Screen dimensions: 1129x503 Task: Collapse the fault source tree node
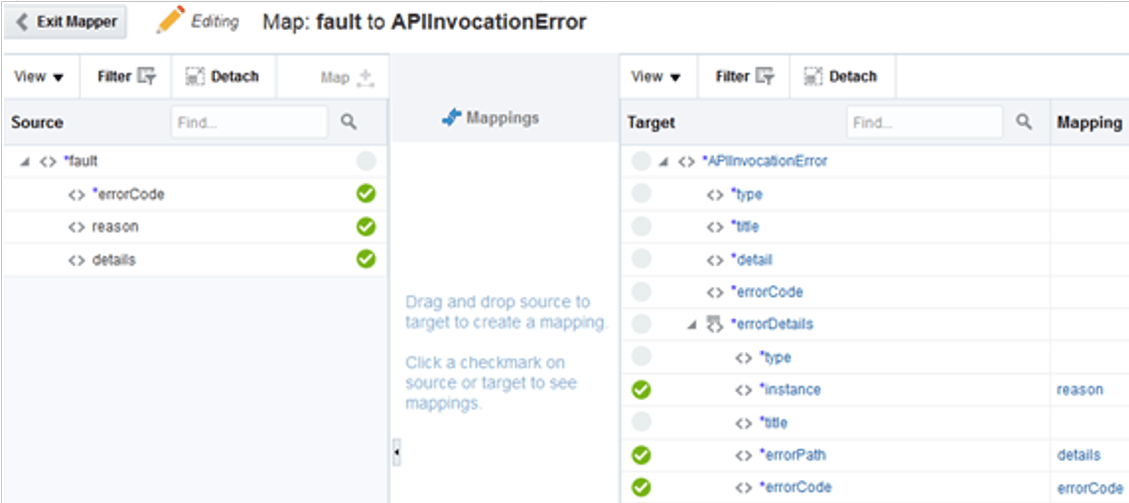pos(24,161)
